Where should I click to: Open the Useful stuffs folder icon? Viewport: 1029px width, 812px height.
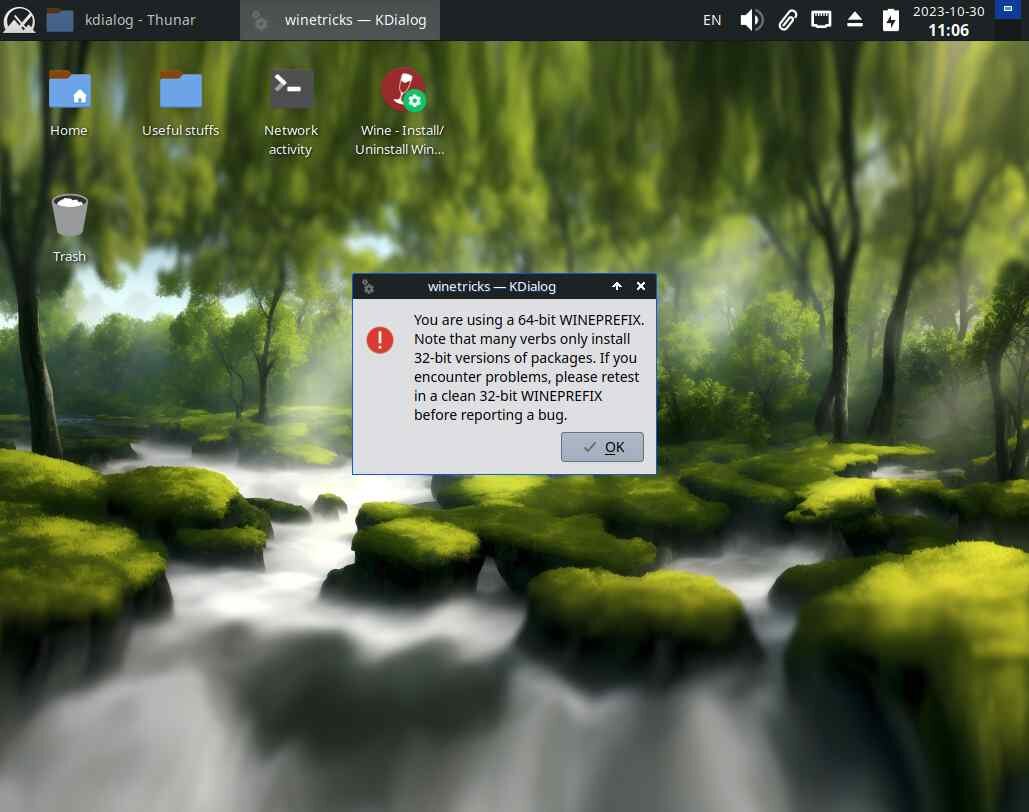180,103
